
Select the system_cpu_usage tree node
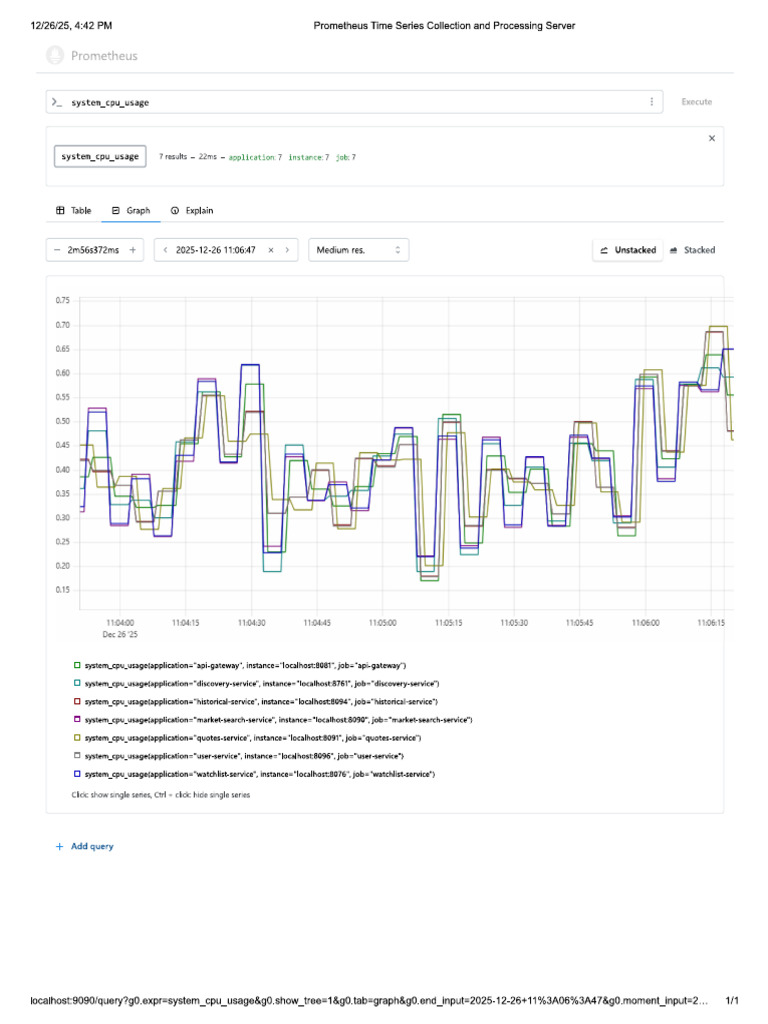coord(100,157)
